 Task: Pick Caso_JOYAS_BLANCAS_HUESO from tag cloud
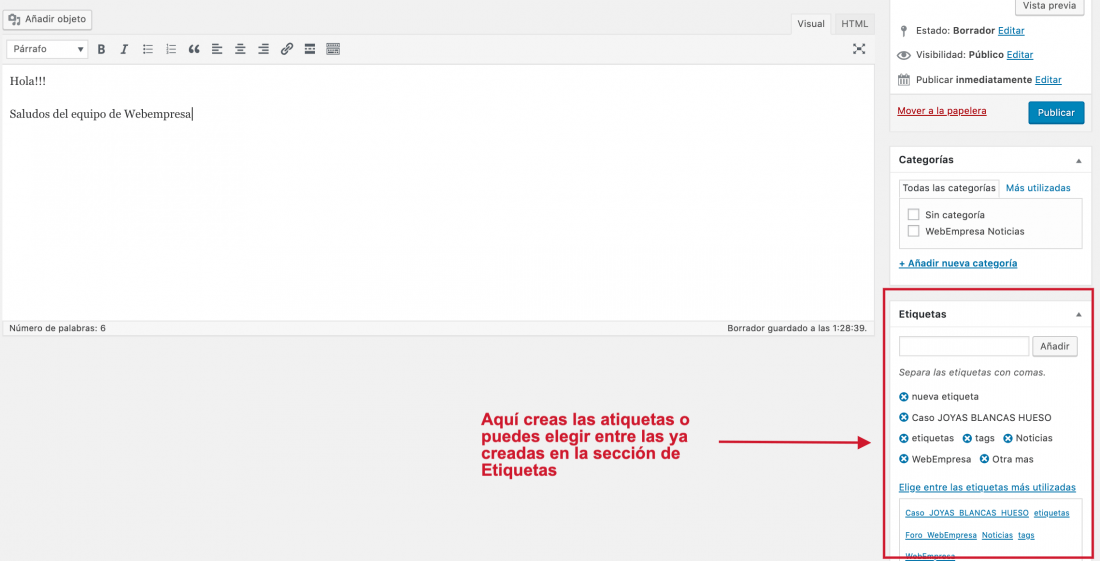pyautogui.click(x=967, y=513)
